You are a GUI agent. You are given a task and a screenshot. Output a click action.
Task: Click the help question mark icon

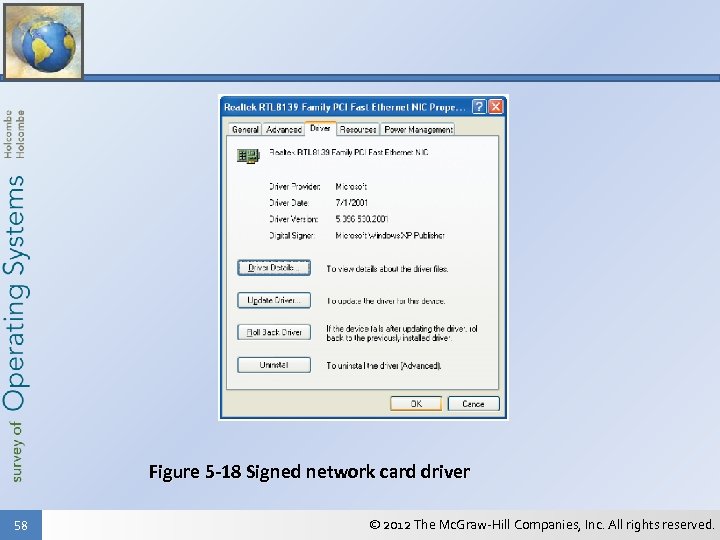tap(479, 107)
